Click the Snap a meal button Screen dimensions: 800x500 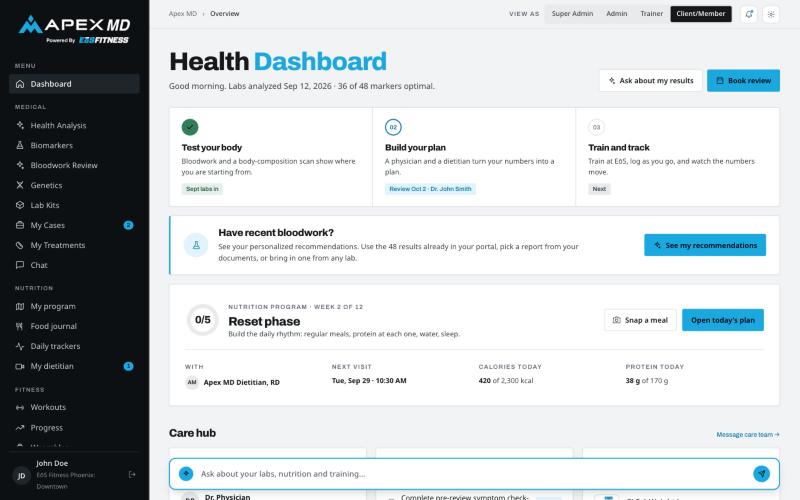coord(640,320)
